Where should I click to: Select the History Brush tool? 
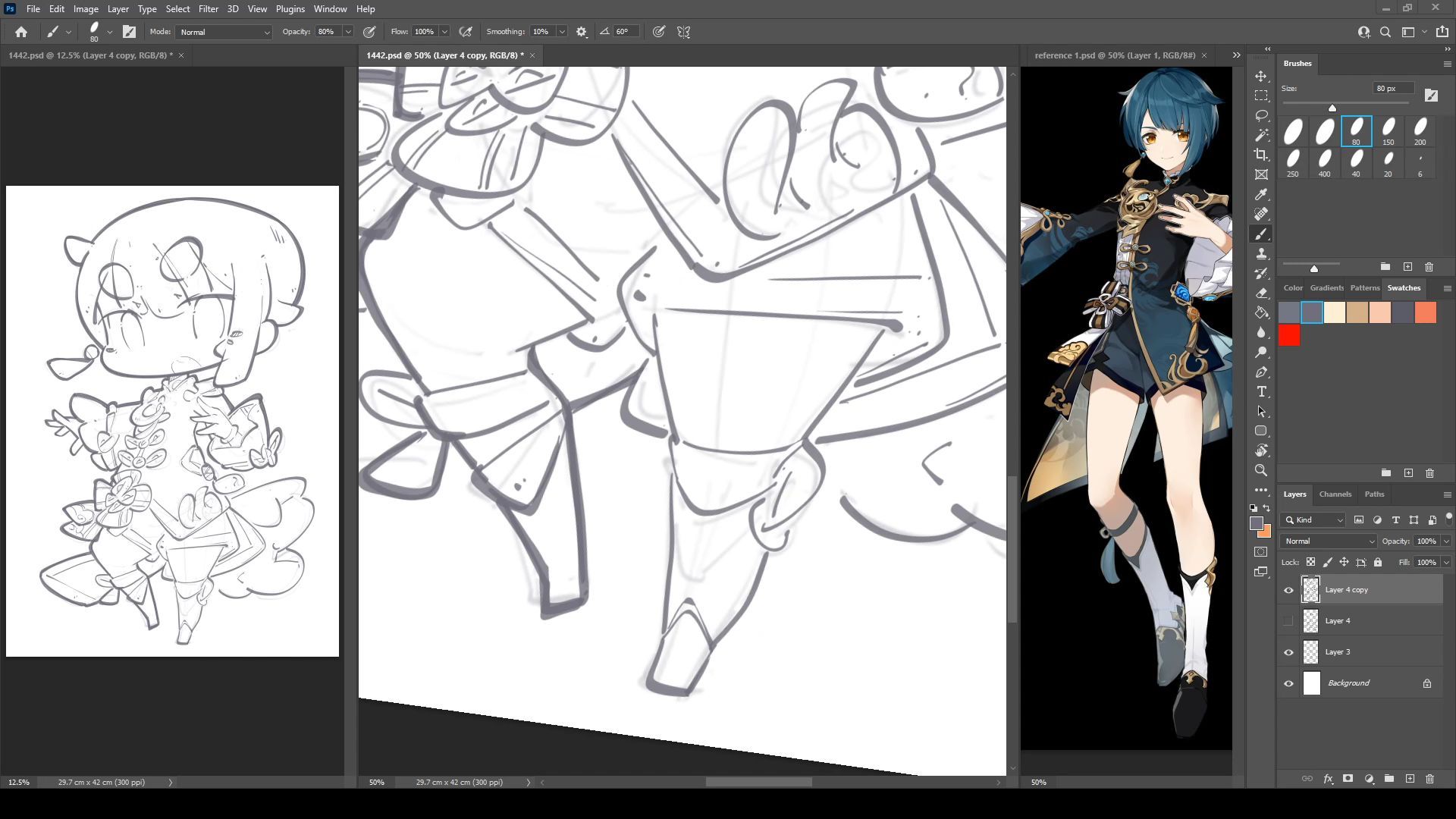pos(1261,274)
